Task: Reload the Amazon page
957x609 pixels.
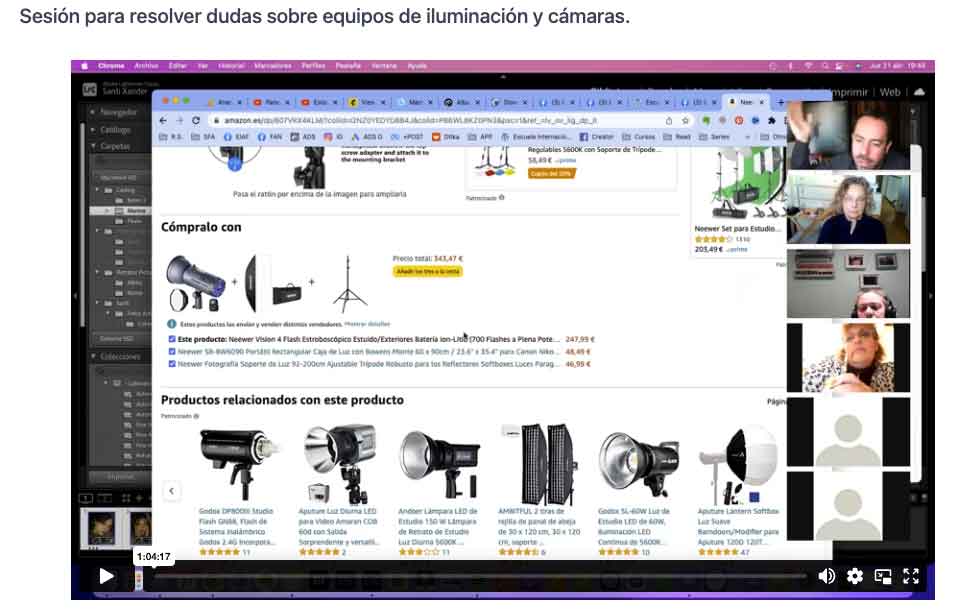Action: 196,120
